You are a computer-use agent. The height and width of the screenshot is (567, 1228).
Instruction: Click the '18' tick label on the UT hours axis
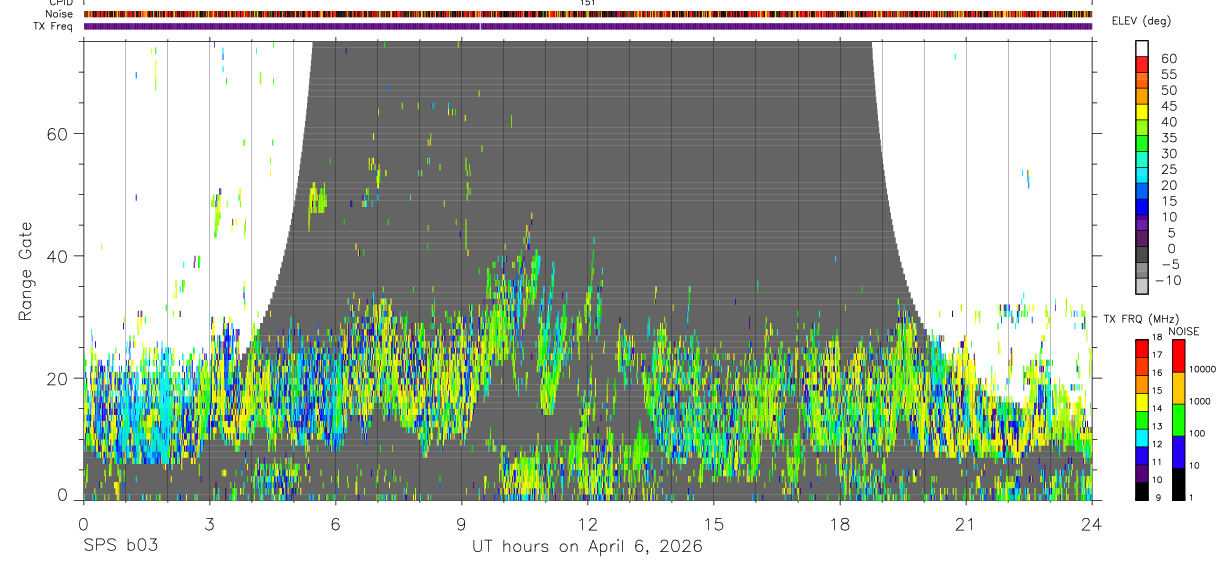pos(839,524)
